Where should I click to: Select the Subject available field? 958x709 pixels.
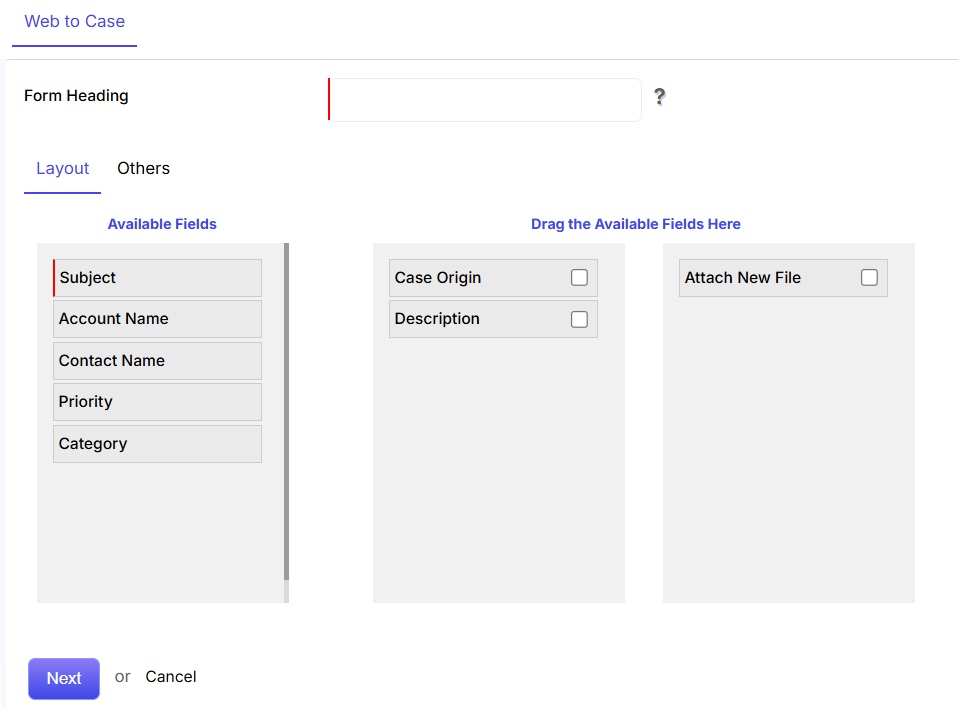158,277
